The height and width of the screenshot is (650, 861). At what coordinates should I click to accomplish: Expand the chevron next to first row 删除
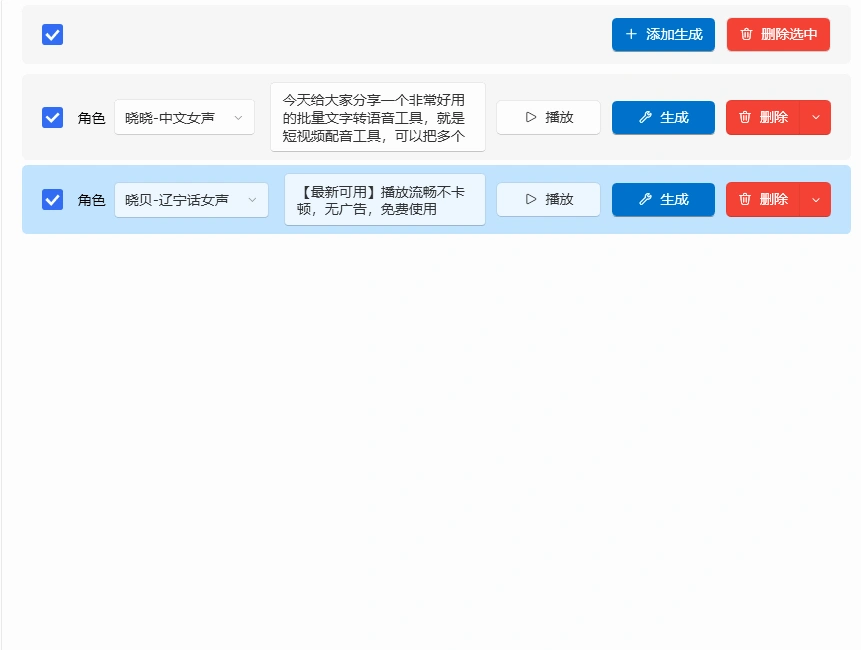click(x=816, y=117)
